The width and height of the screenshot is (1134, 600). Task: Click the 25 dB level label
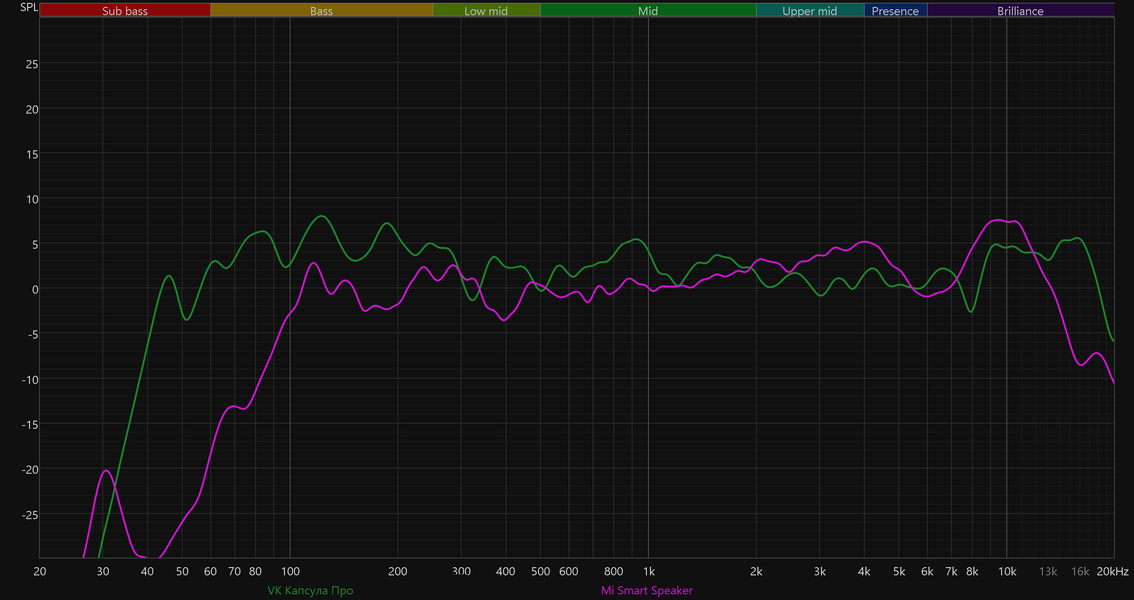tap(32, 64)
